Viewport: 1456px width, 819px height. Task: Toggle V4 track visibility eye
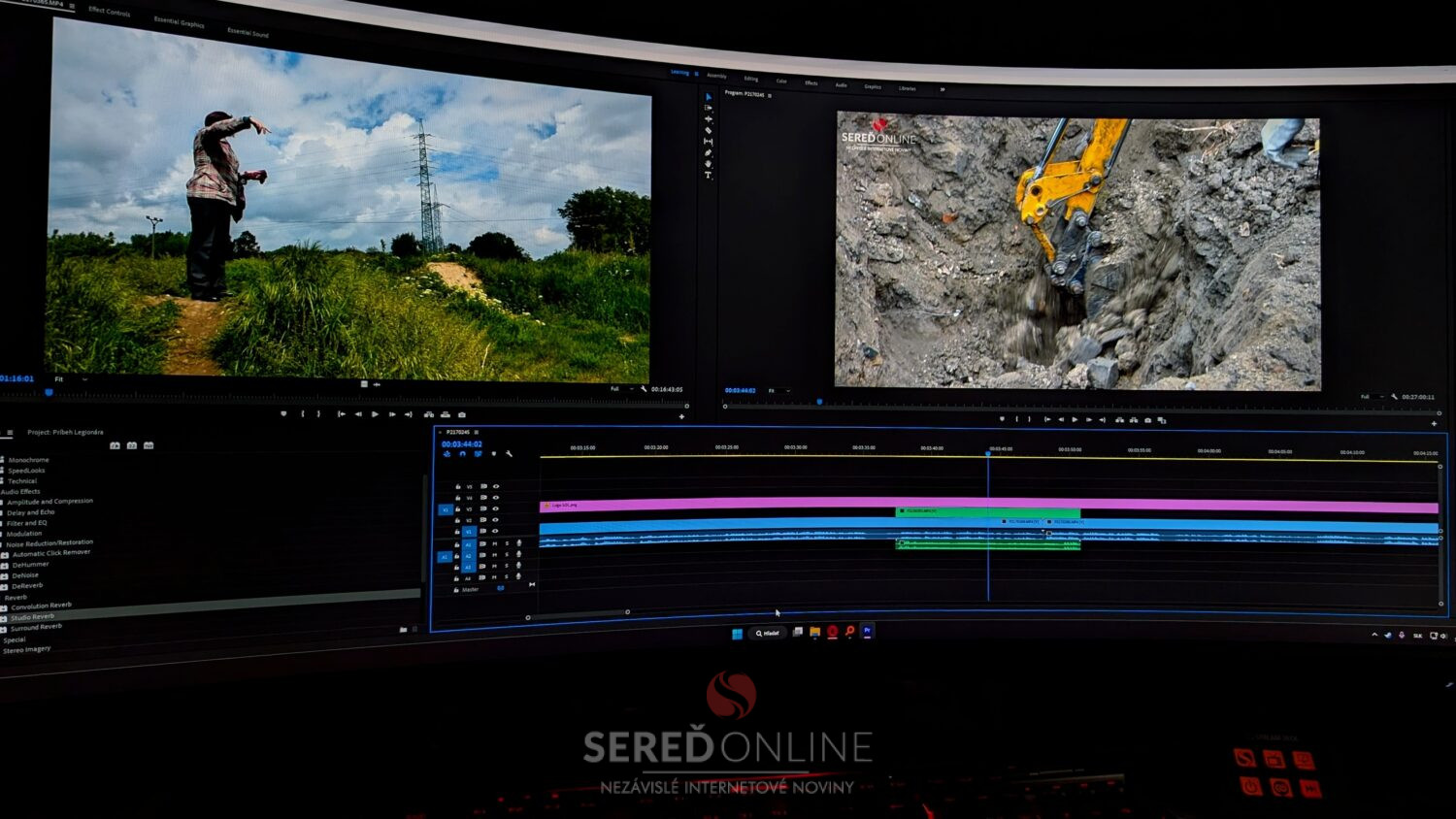coord(496,498)
